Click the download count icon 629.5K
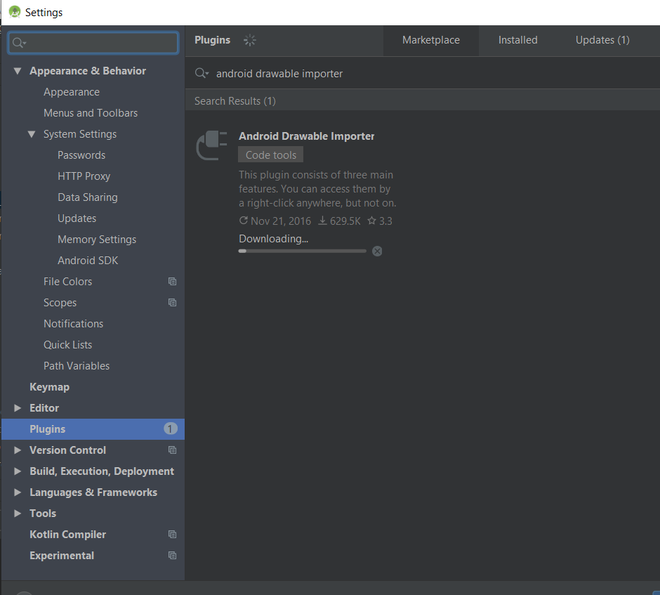The image size is (660, 595). coord(322,220)
